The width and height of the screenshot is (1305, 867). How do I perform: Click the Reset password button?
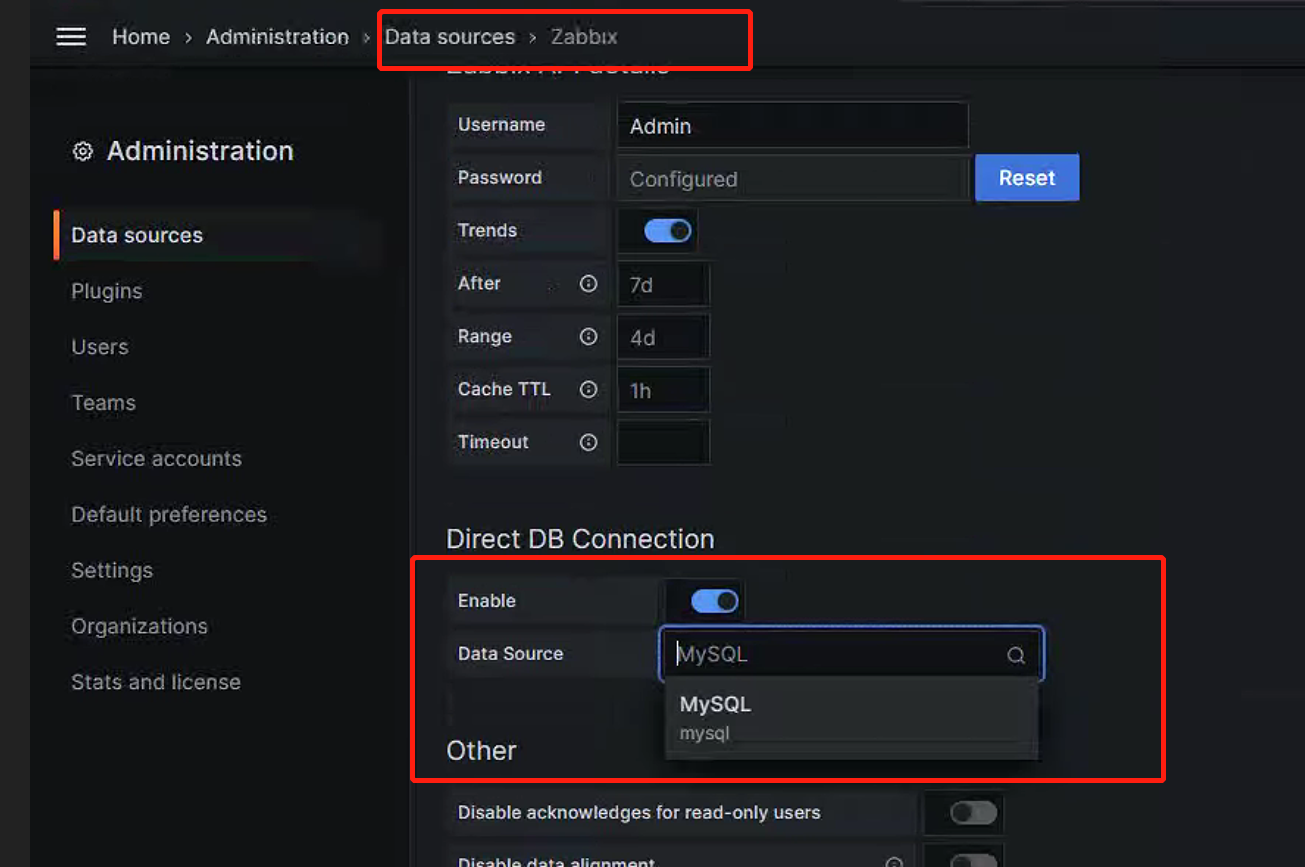[1026, 178]
